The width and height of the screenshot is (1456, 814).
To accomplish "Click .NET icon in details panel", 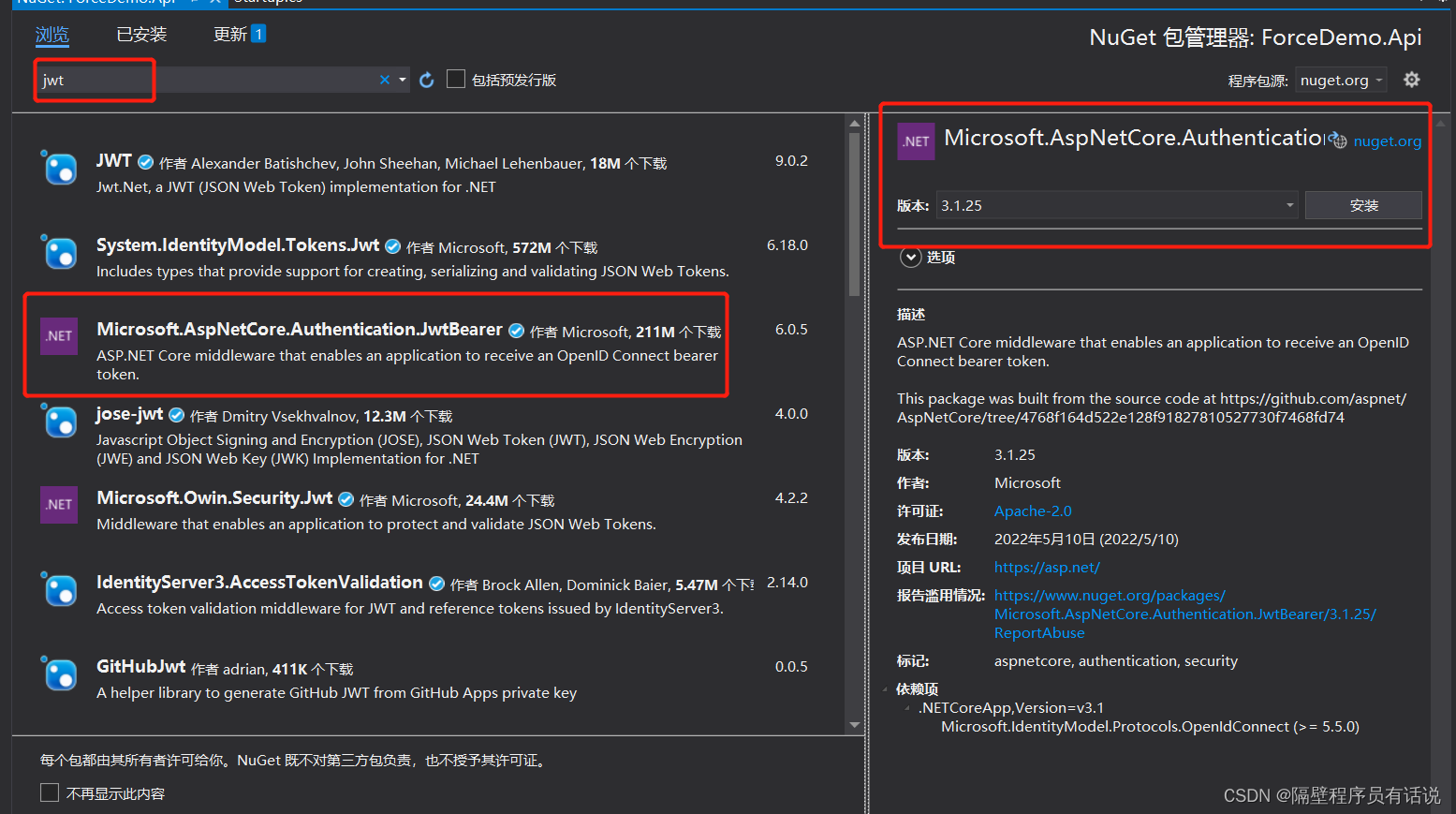I will coord(916,141).
